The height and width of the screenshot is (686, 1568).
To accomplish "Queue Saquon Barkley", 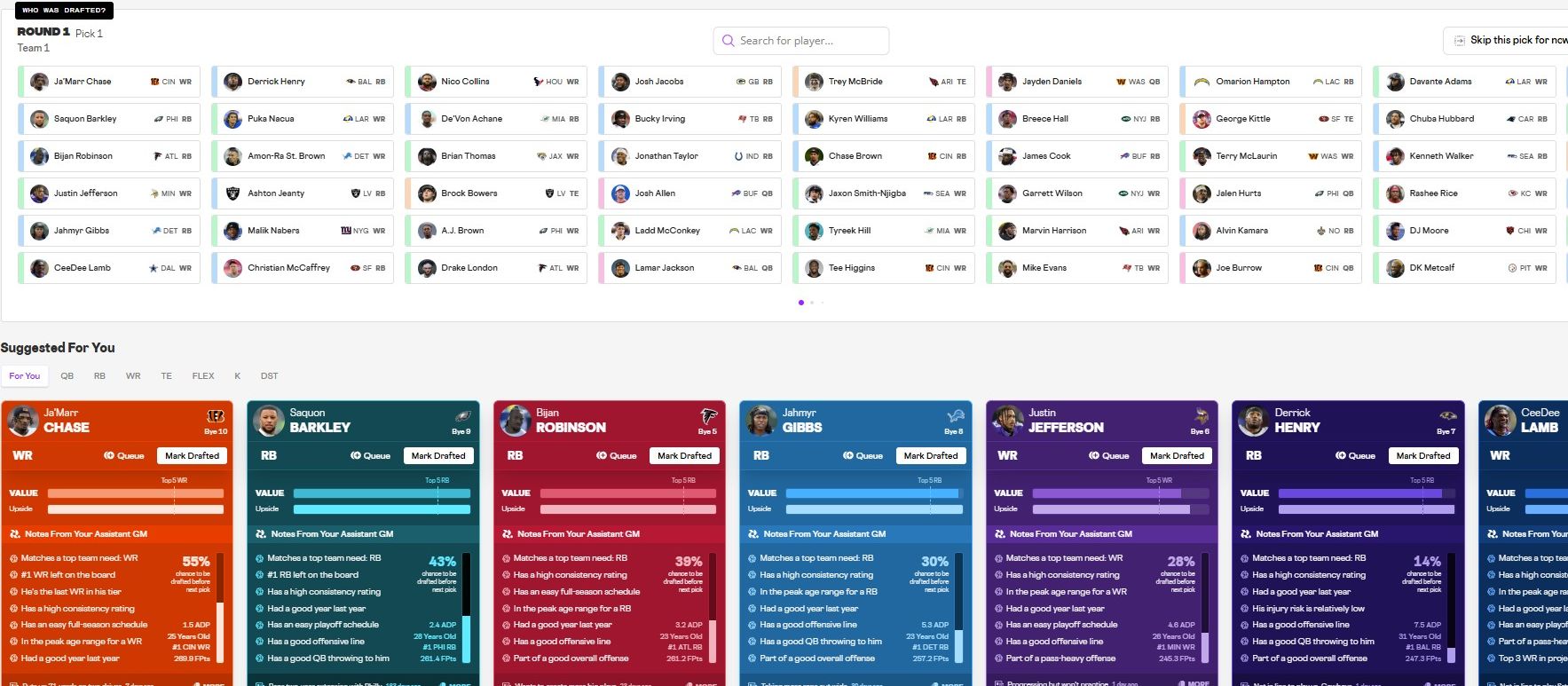I will [x=371, y=456].
